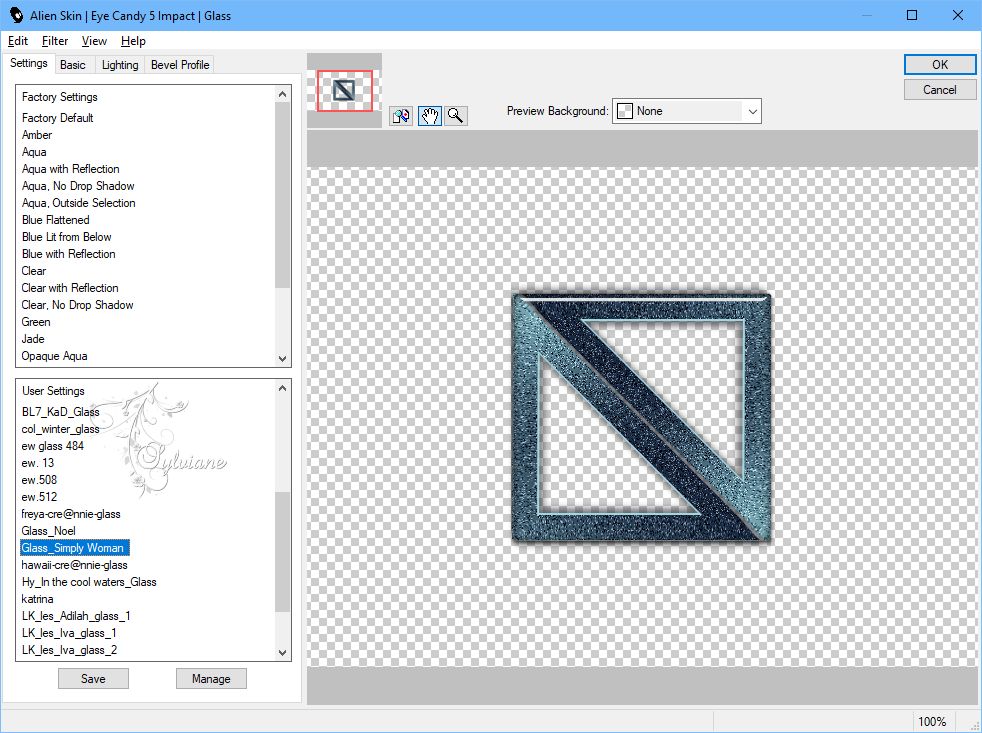The width and height of the screenshot is (982, 733).
Task: Select katrina user setting
Action: 37,598
